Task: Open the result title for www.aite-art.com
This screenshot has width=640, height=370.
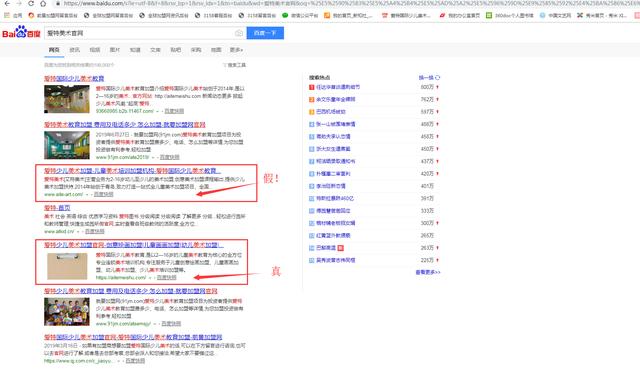Action: click(x=132, y=171)
